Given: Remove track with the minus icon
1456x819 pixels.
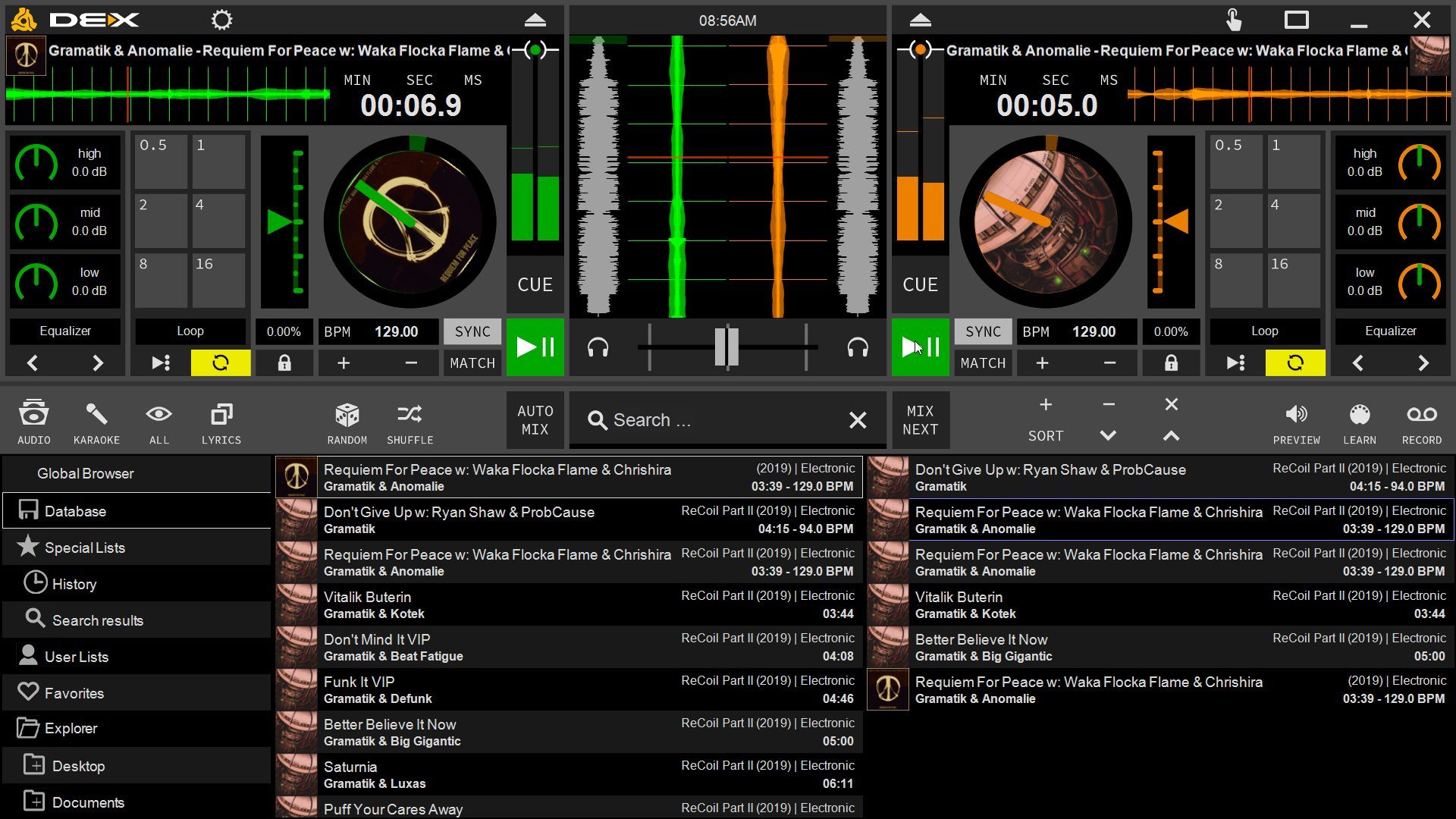Looking at the screenshot, I should pos(1109,405).
